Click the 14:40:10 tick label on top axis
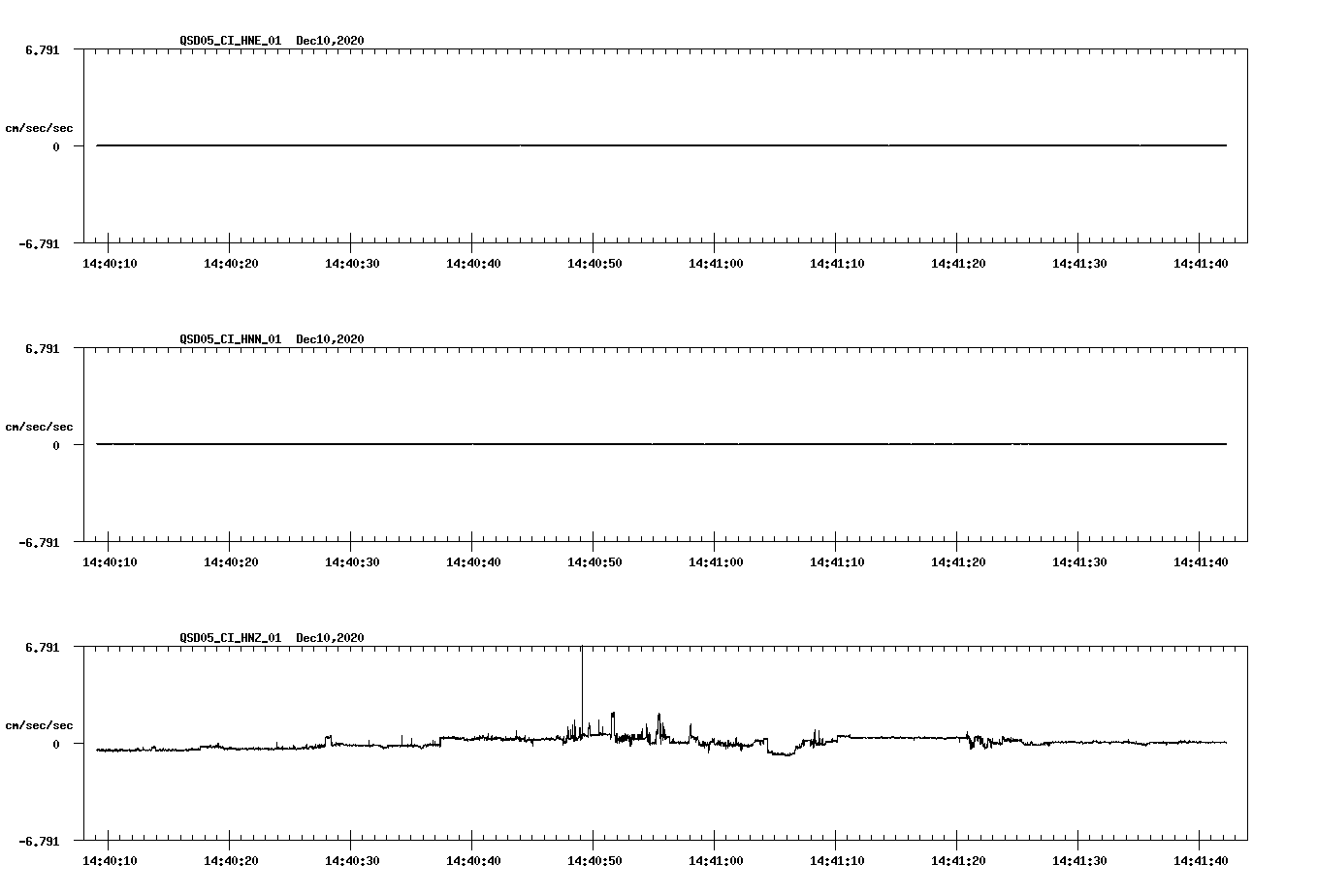This screenshot has height=896, width=1317. point(112,261)
